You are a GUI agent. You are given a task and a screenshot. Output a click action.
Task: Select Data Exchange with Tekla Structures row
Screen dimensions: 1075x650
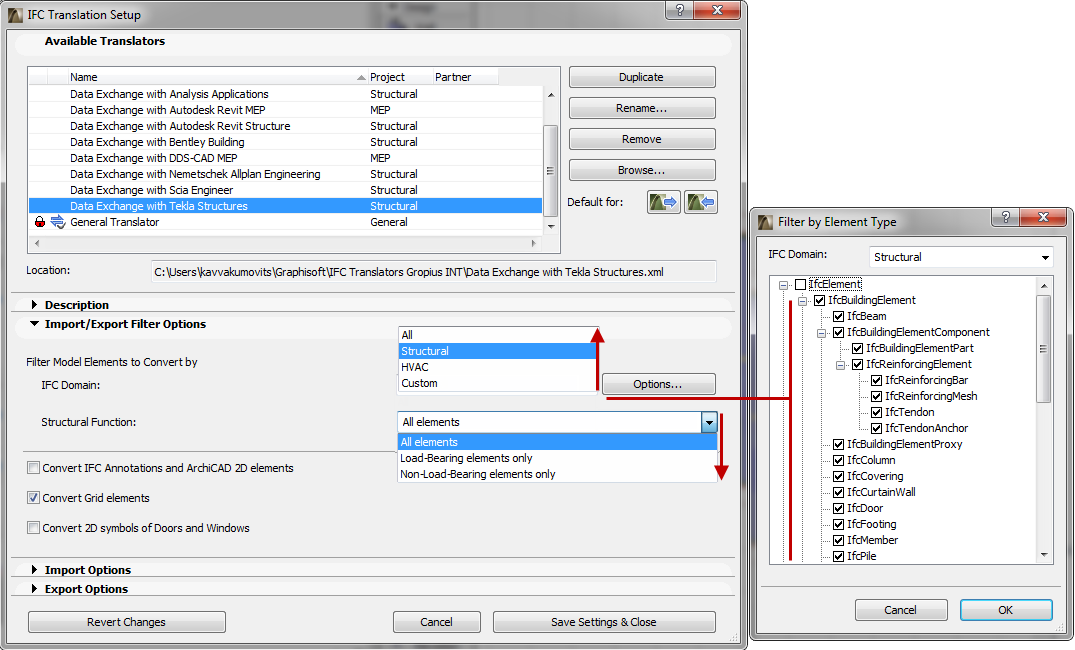point(285,206)
